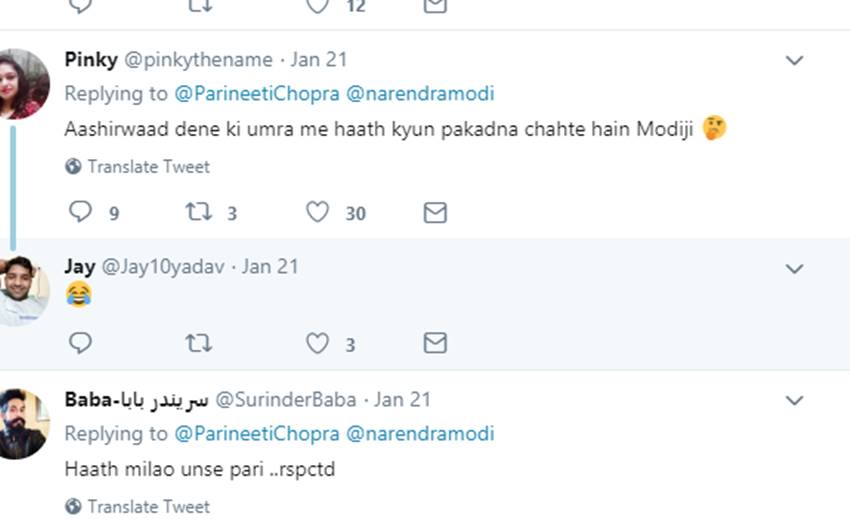
Task: Expand options chevron on Jay's tweet
Action: [794, 269]
